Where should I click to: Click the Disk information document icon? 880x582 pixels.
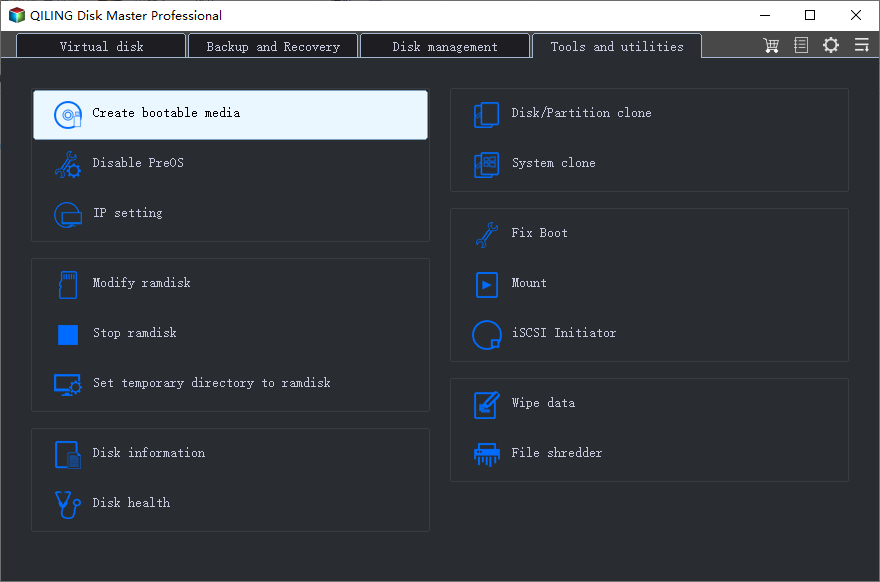pos(68,455)
